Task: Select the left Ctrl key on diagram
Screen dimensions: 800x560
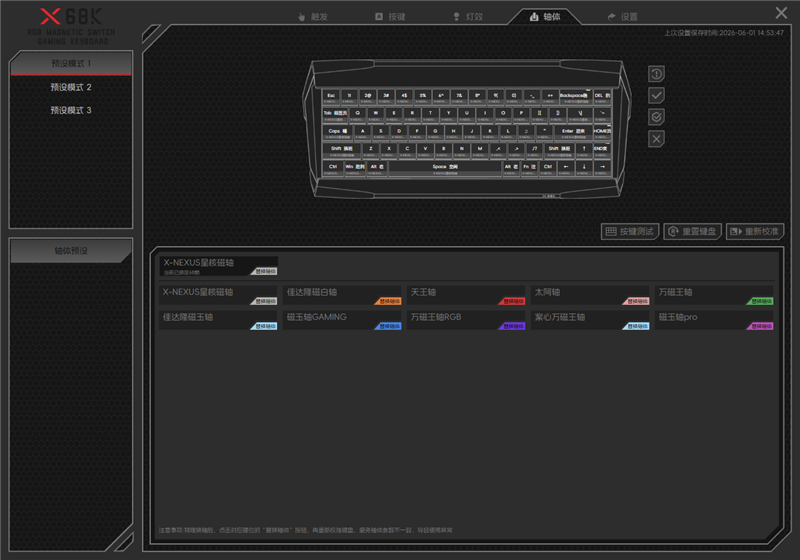Action: click(333, 169)
